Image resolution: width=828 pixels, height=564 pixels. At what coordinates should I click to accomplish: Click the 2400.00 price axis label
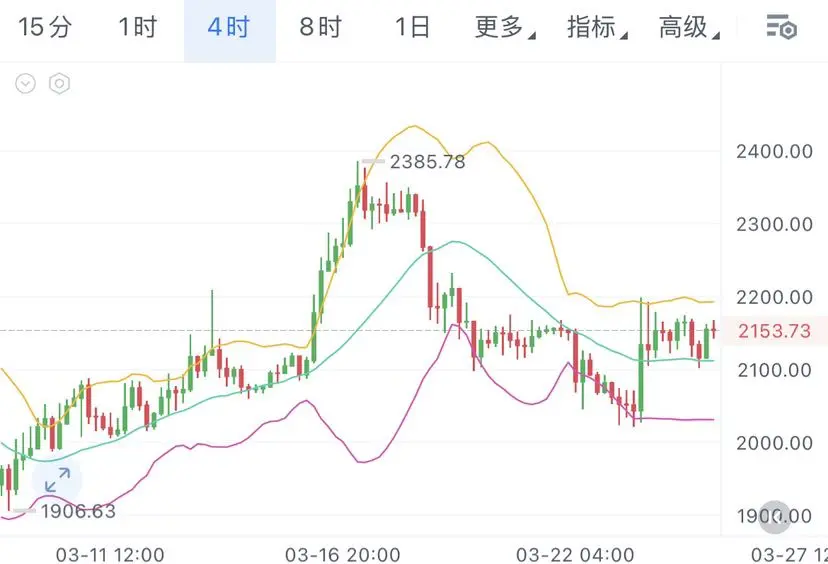click(x=774, y=152)
